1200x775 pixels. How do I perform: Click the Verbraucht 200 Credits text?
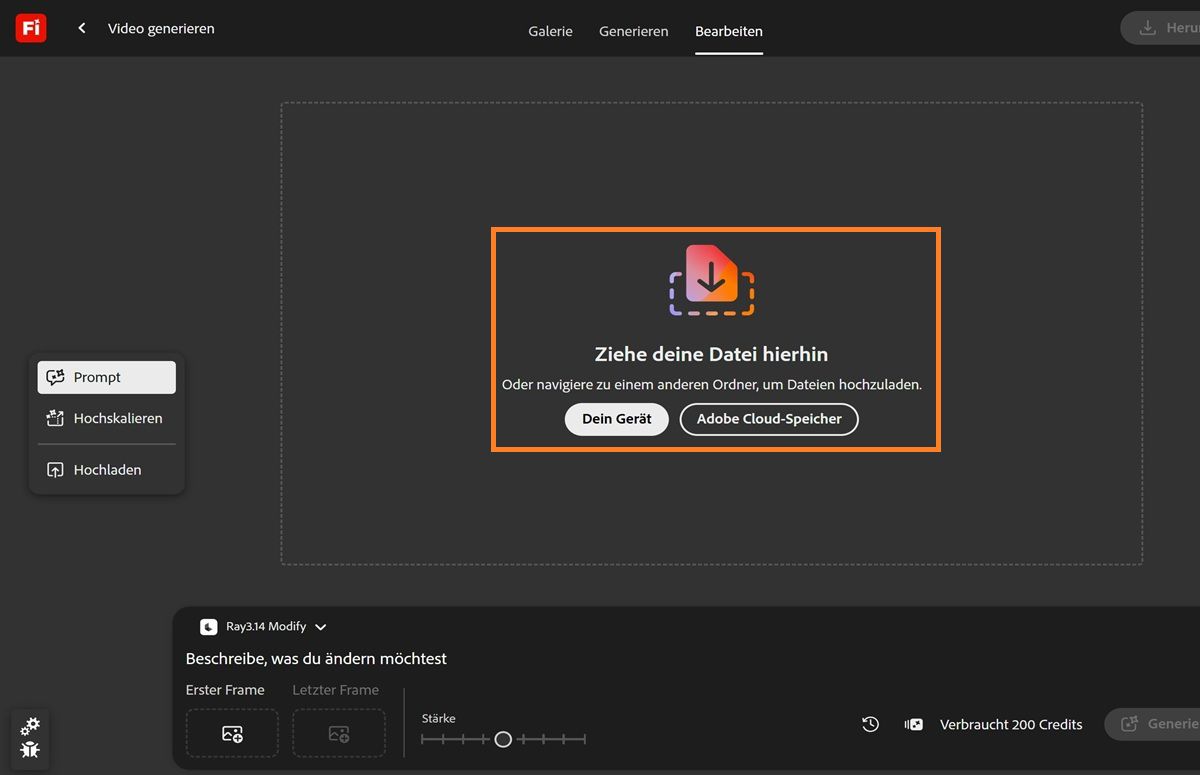1011,724
